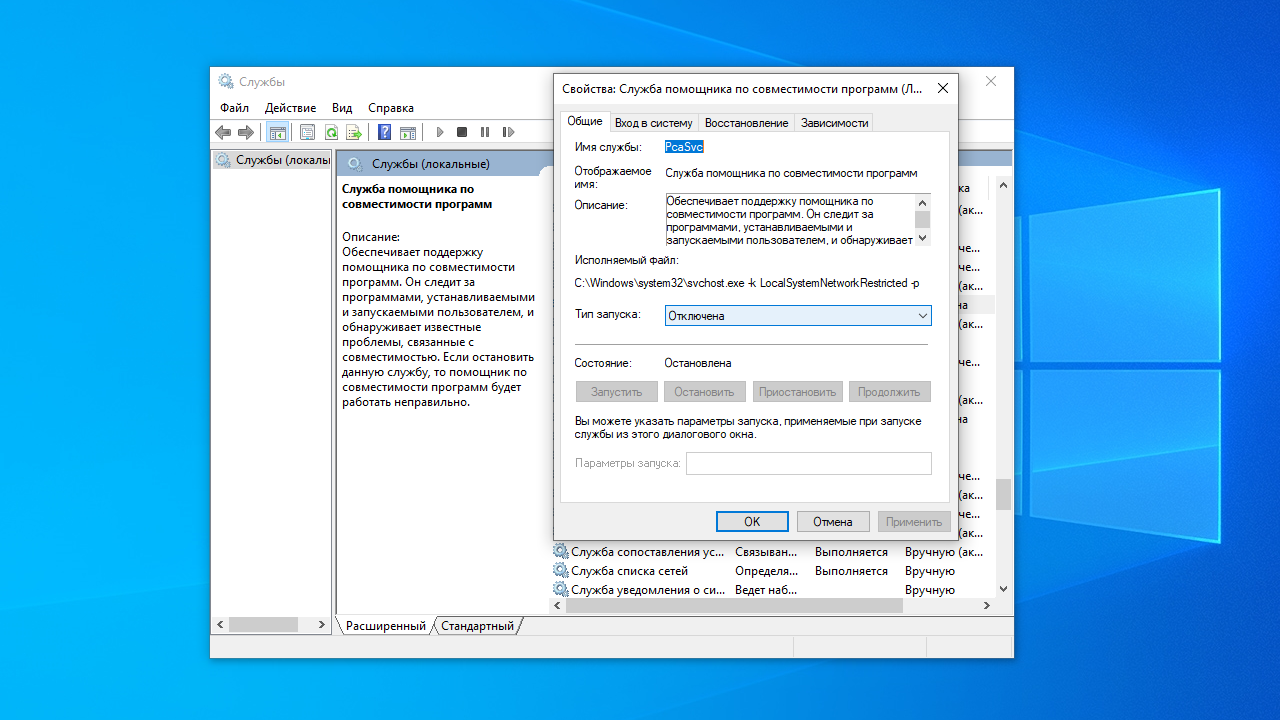Click the Back arrow in Services toolbar
This screenshot has width=1280, height=720.
(223, 132)
